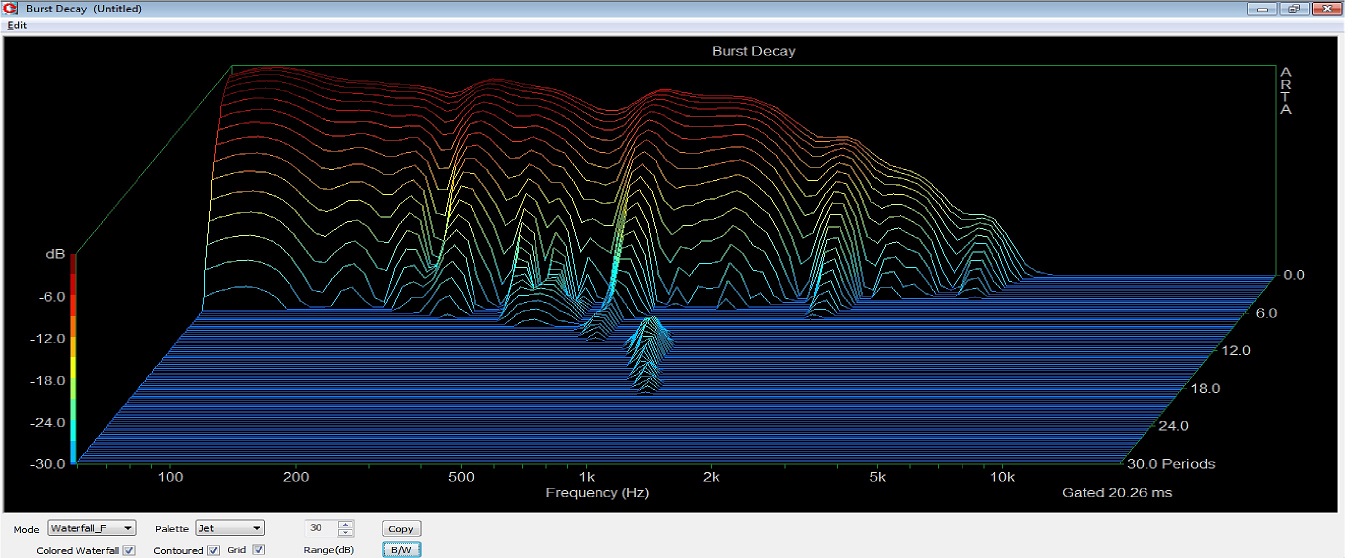
Task: Click the dB color scale bar
Action: pyautogui.click(x=73, y=360)
